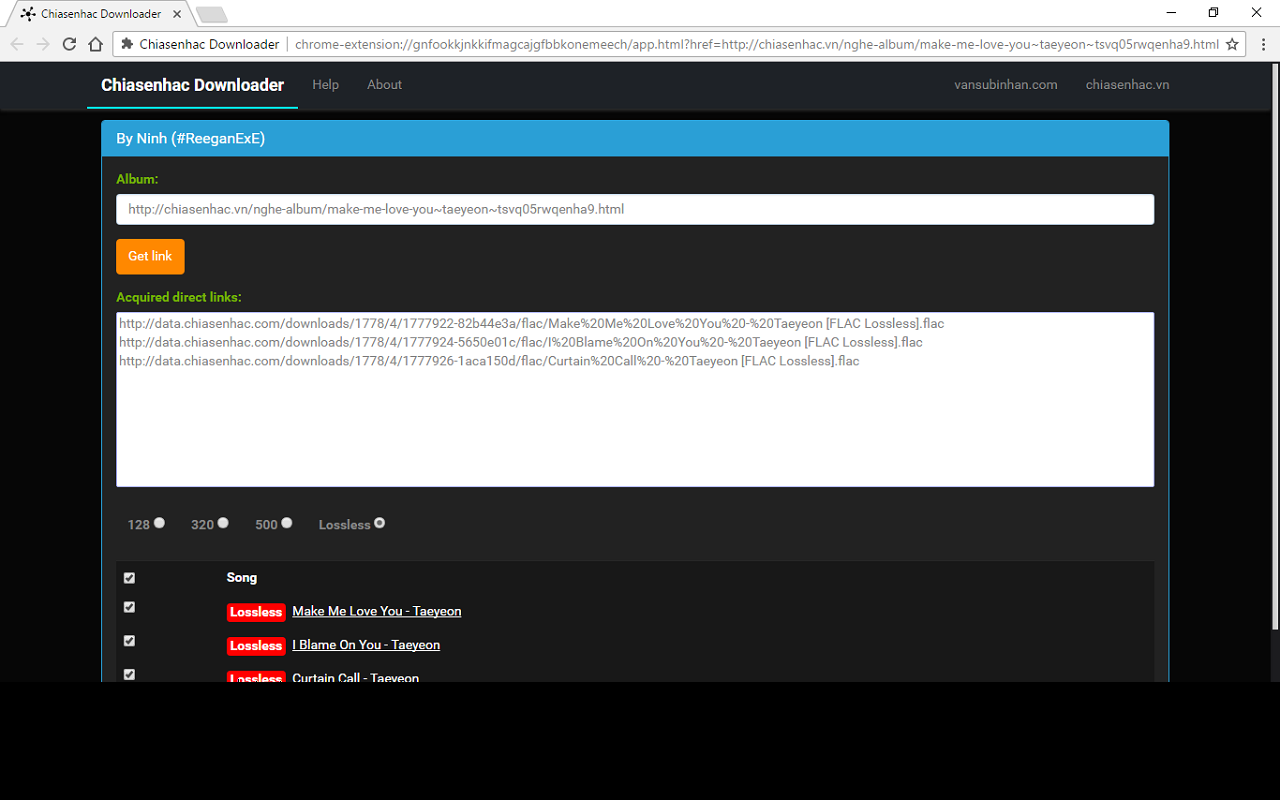
Task: Uncheck Make Me Love You checkbox
Action: click(x=129, y=607)
